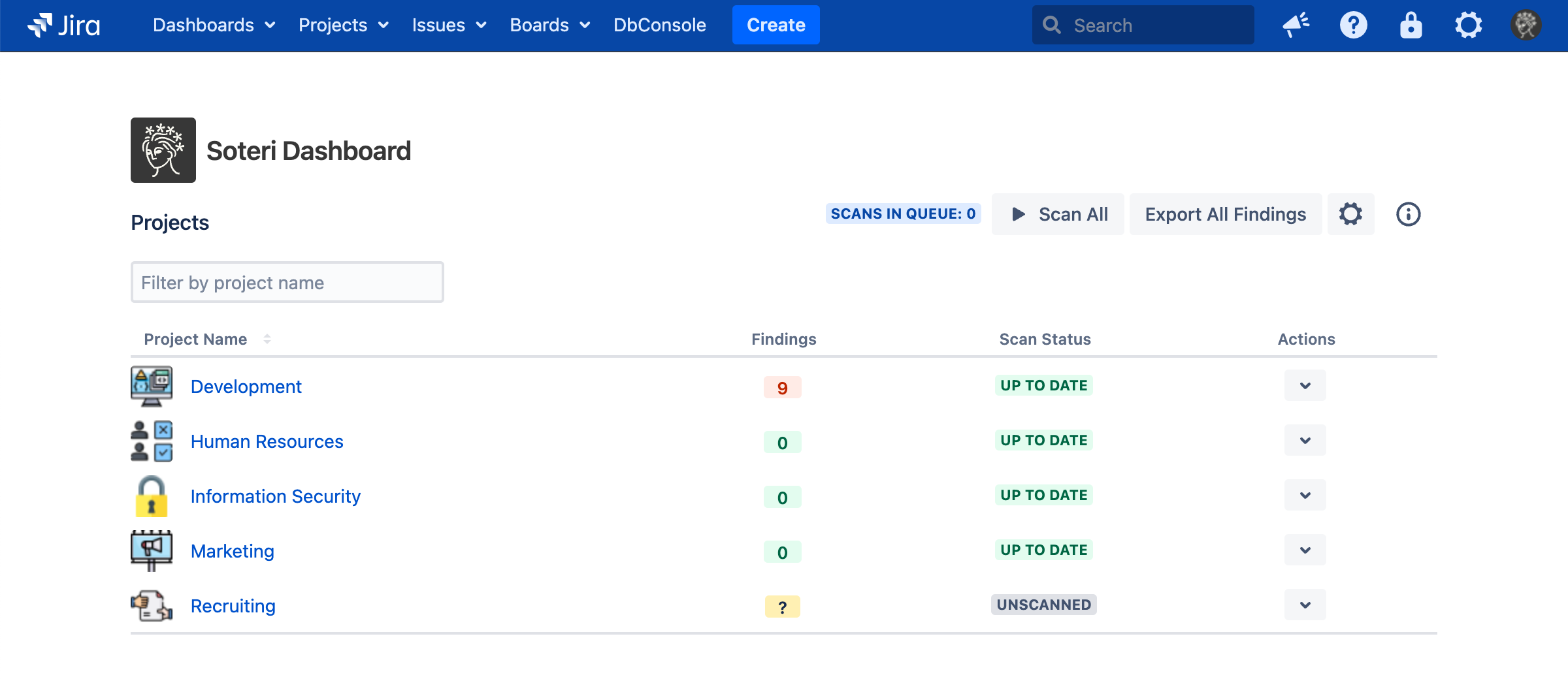This screenshot has height=679, width=1568.
Task: Open the Information Security project link
Action: (275, 496)
